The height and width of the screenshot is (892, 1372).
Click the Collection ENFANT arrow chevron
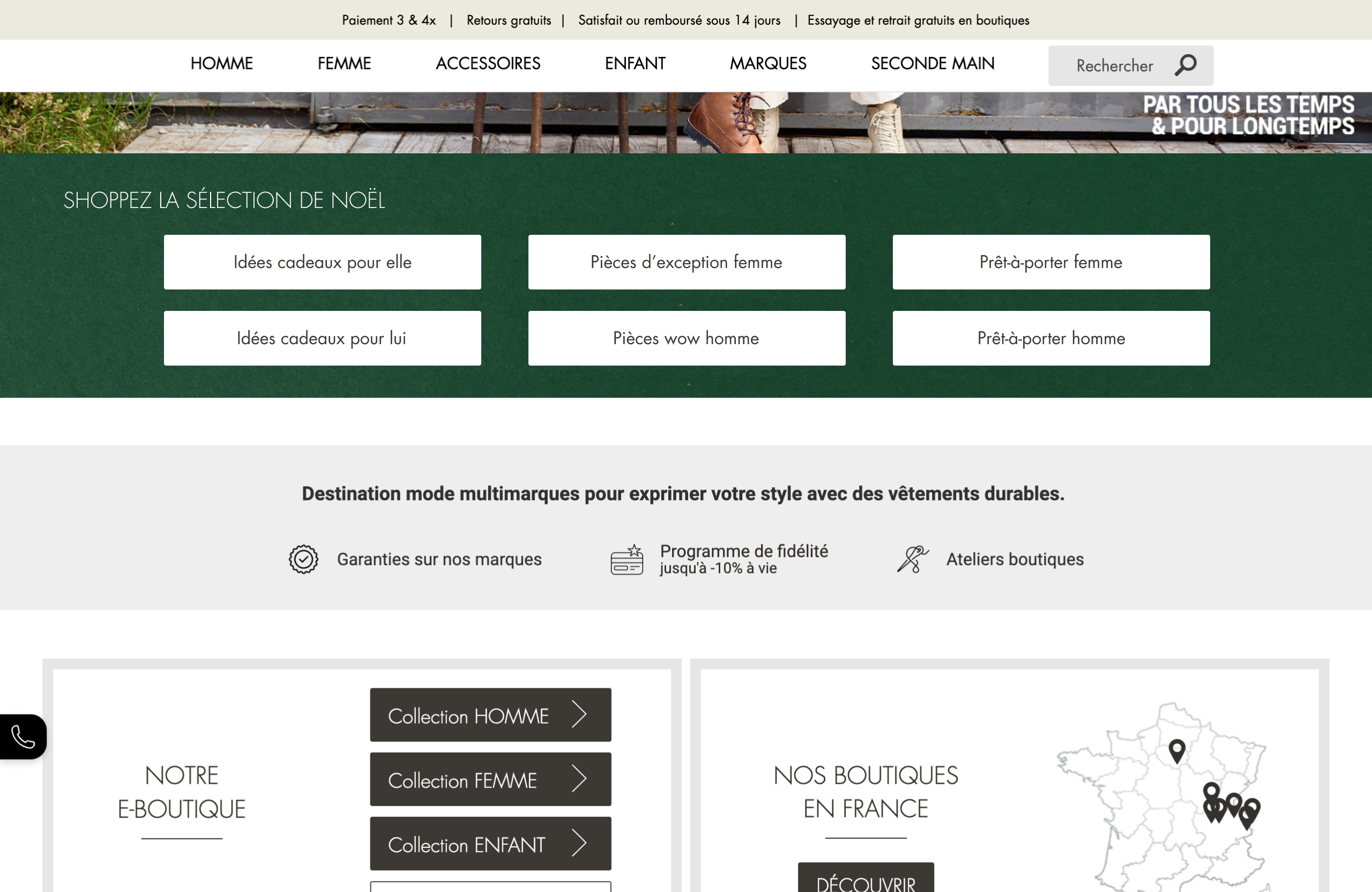[x=579, y=844]
